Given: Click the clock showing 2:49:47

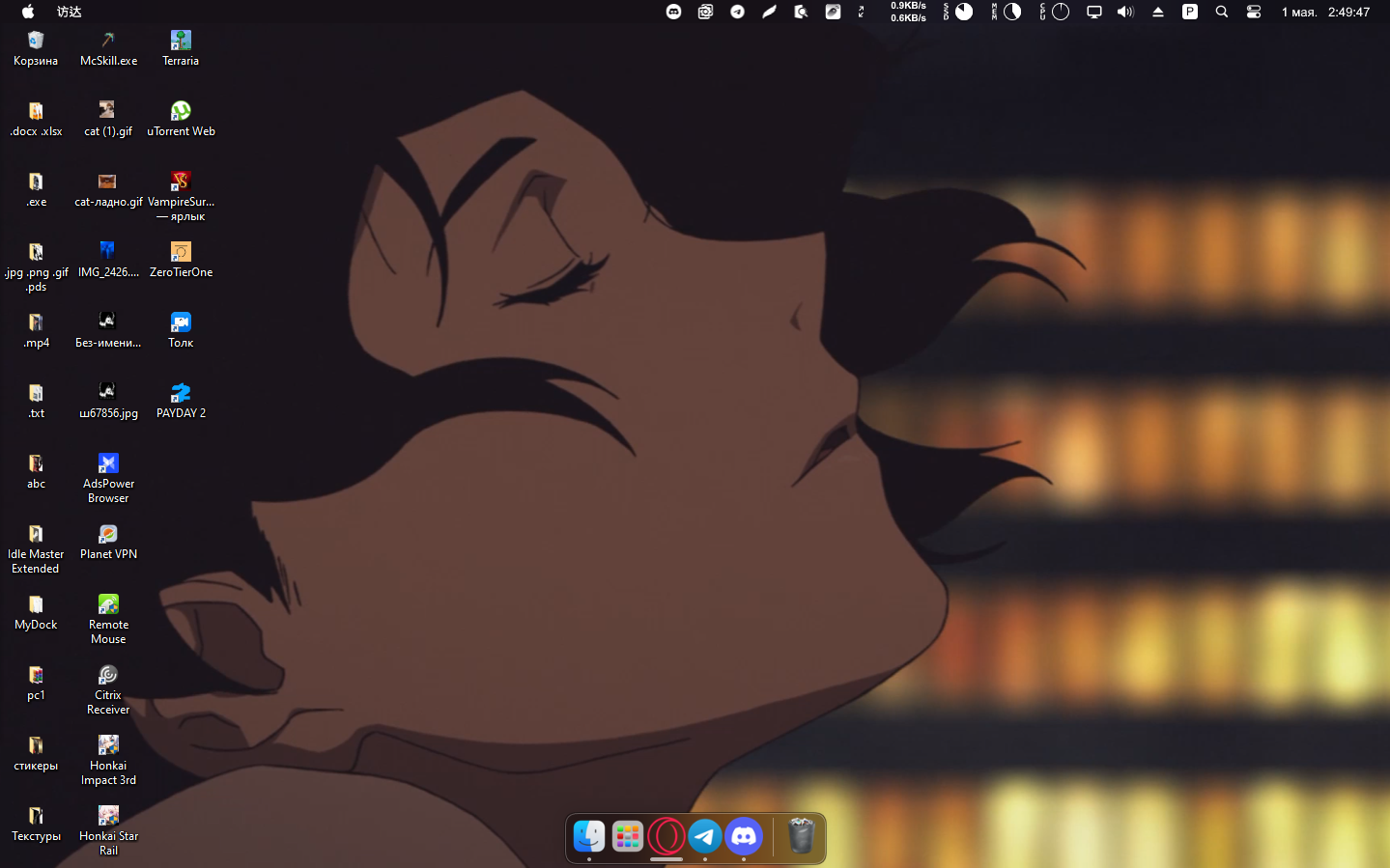Looking at the screenshot, I should pos(1348,12).
